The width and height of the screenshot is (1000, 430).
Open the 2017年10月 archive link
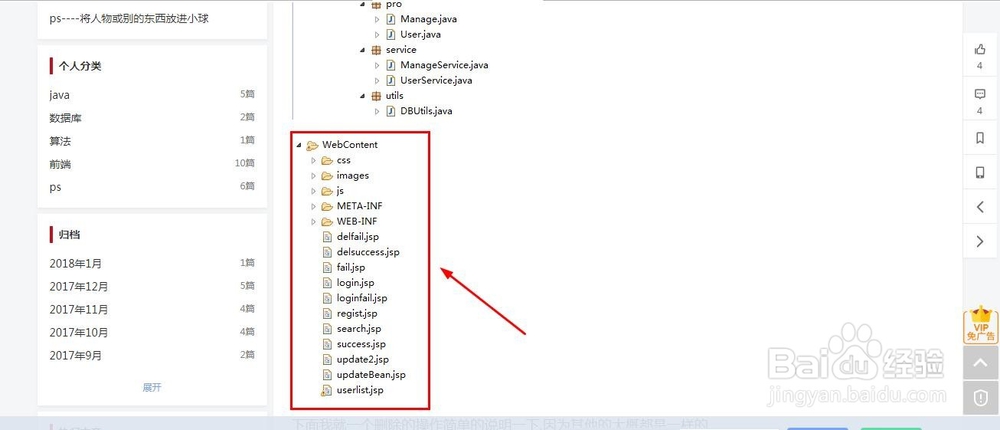pyautogui.click(x=78, y=332)
